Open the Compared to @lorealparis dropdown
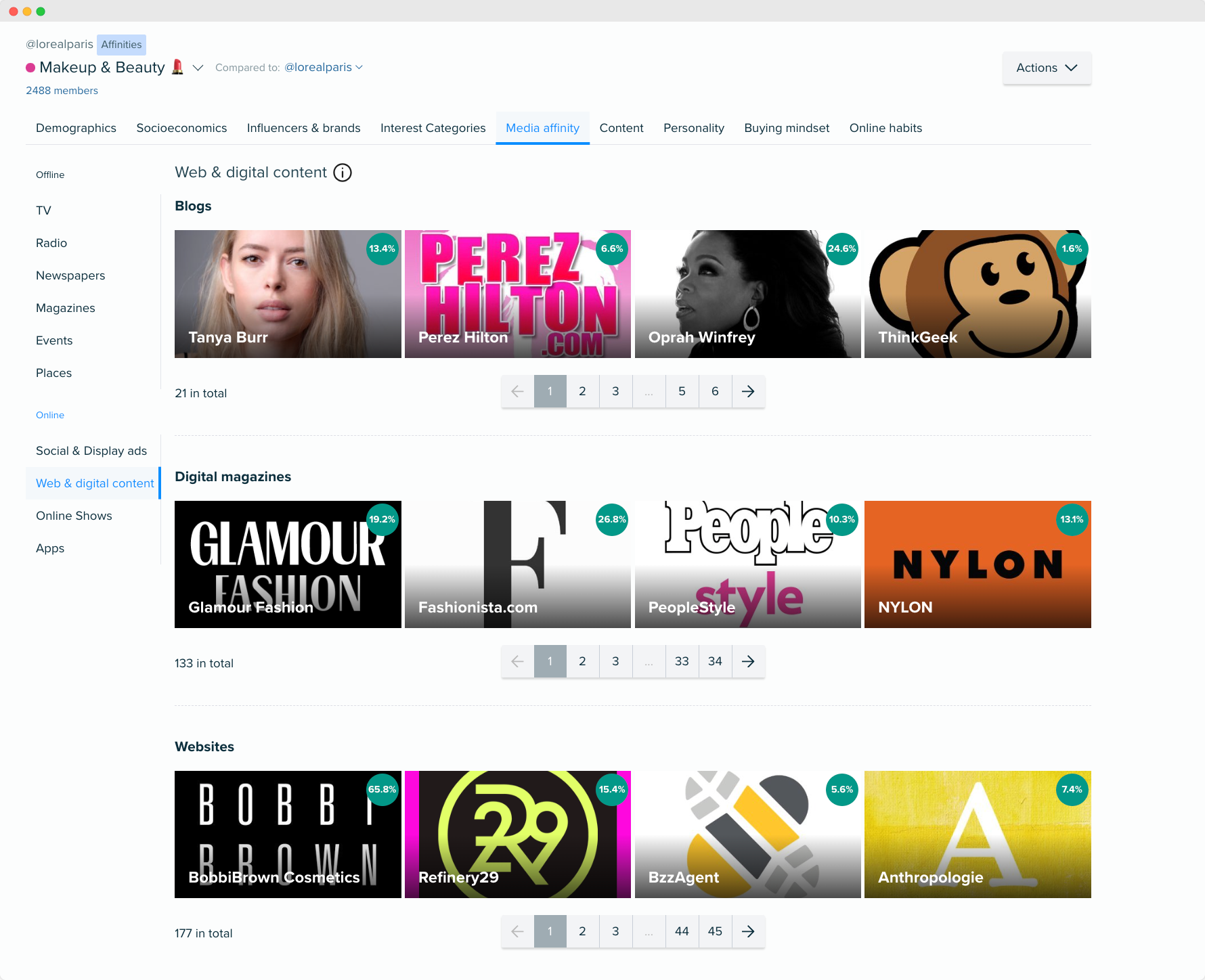 (x=324, y=67)
